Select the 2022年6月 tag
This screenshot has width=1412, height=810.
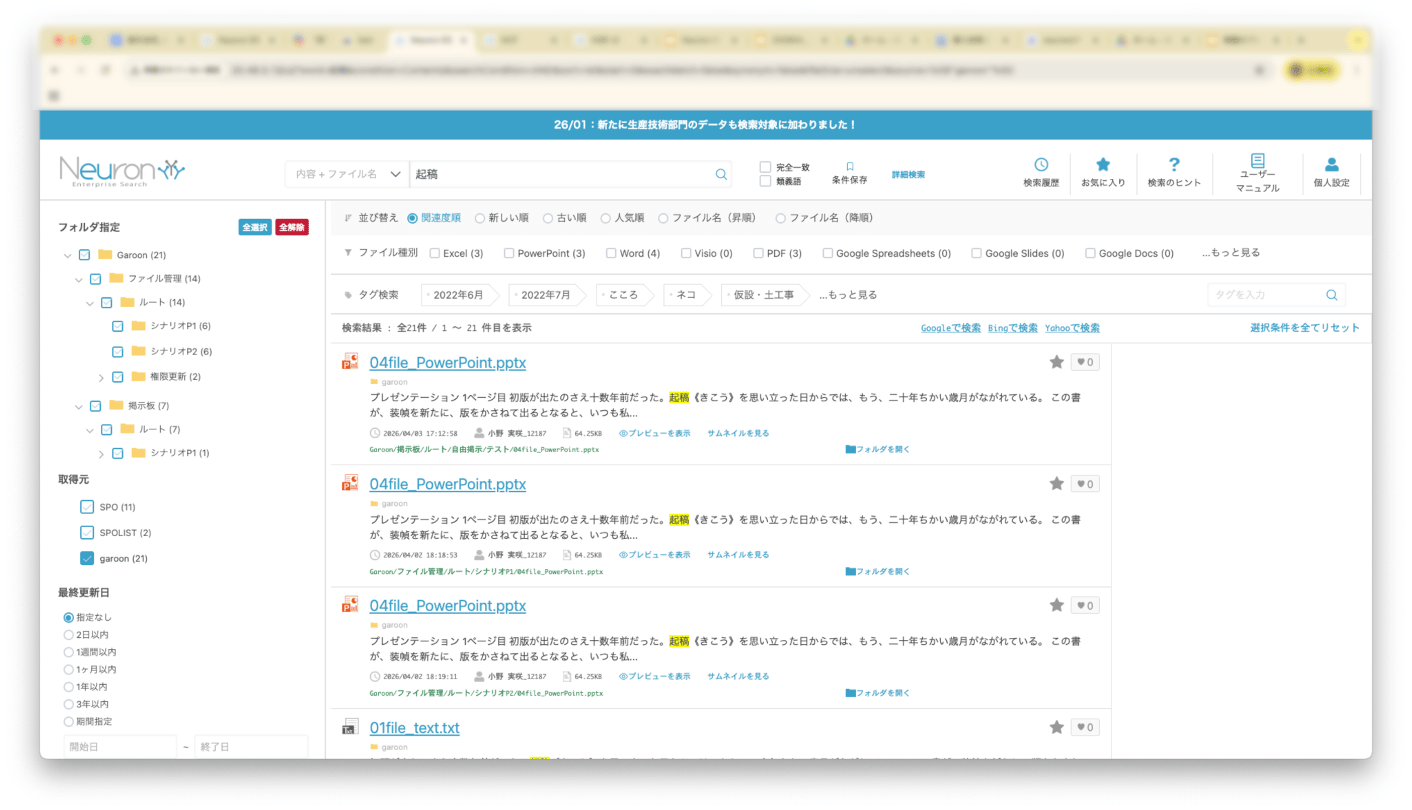tap(458, 295)
